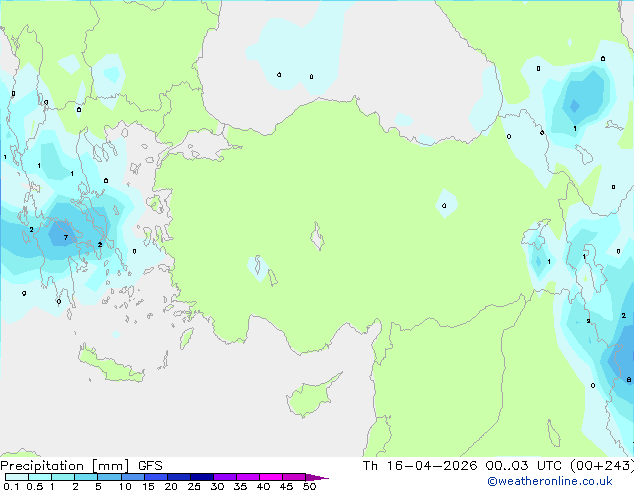
Task: Click the island of Cyprus on the map
Action: coord(312,395)
